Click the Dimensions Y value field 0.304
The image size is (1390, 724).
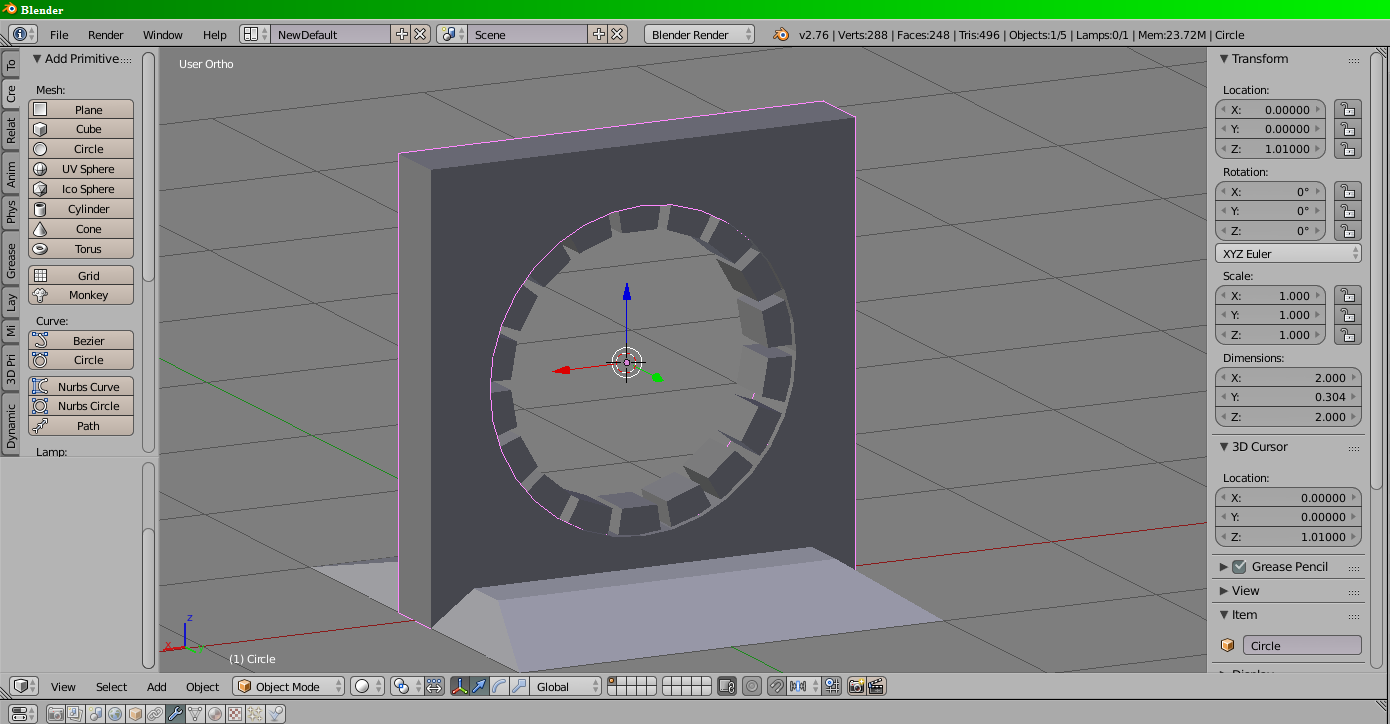tap(1288, 397)
